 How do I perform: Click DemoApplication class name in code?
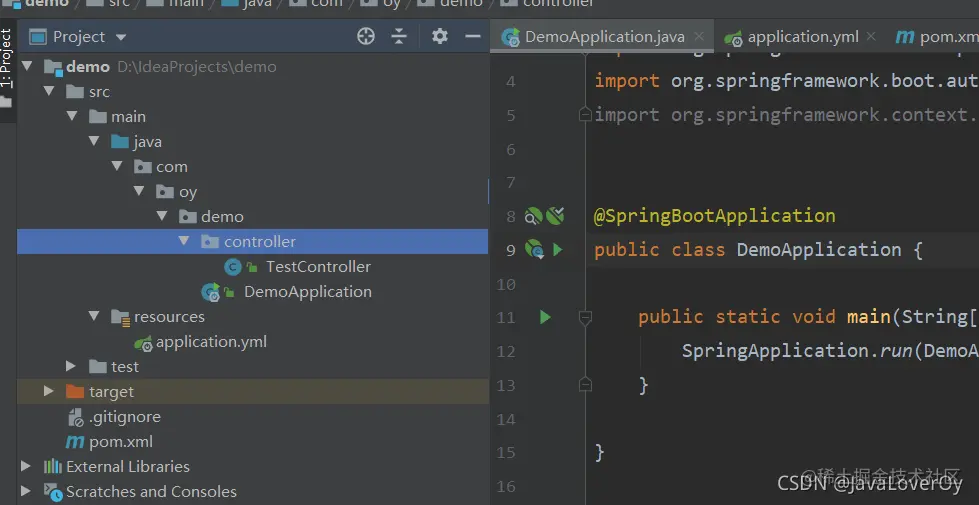coord(819,250)
